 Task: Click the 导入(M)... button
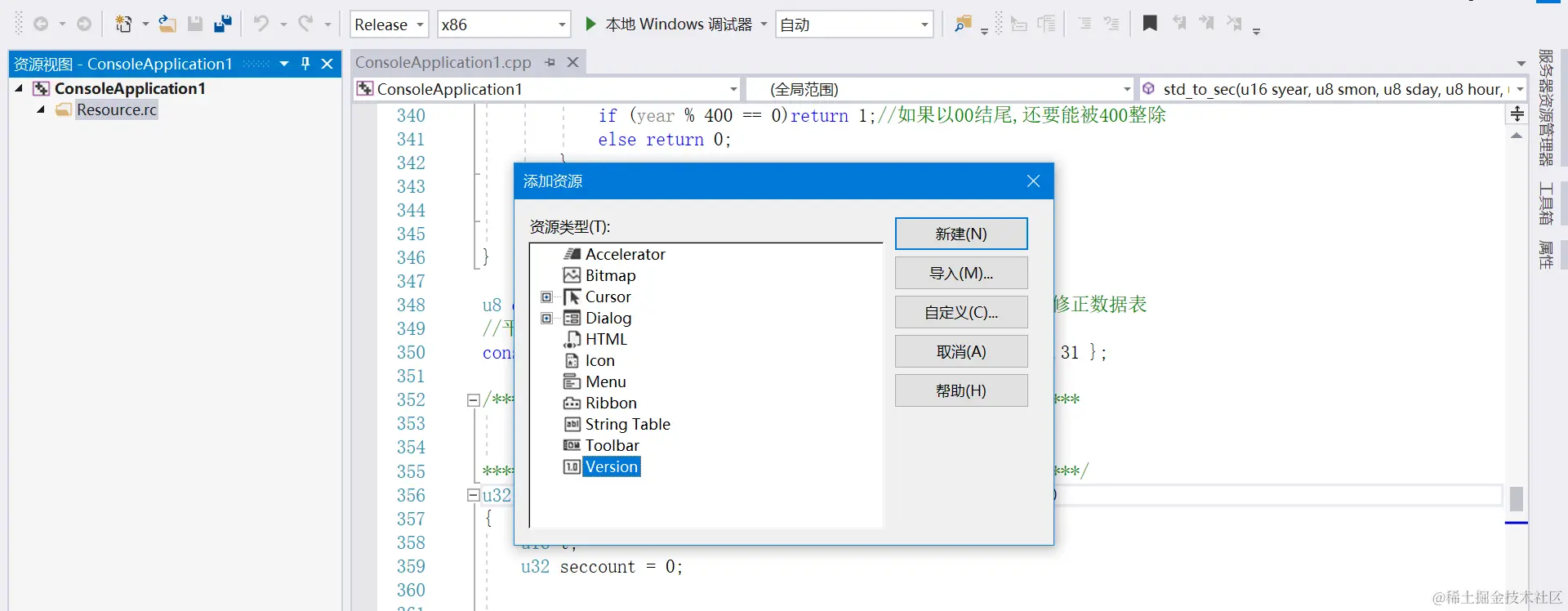[x=961, y=273]
